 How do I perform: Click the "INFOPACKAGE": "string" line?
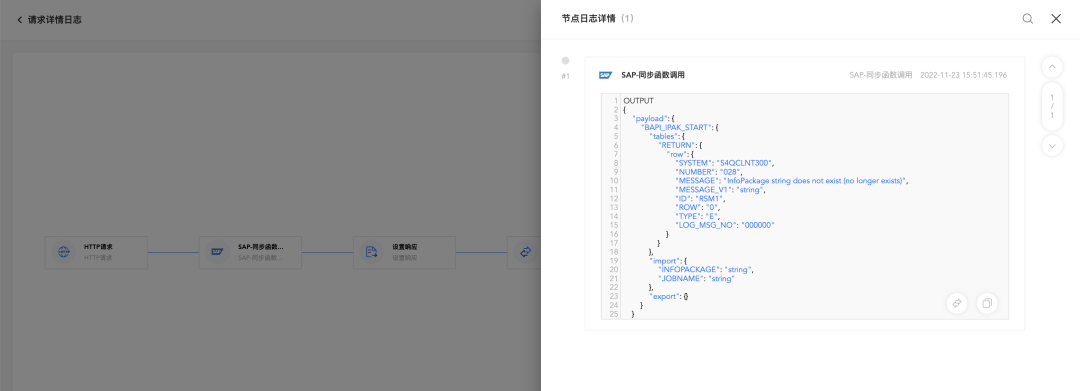706,270
